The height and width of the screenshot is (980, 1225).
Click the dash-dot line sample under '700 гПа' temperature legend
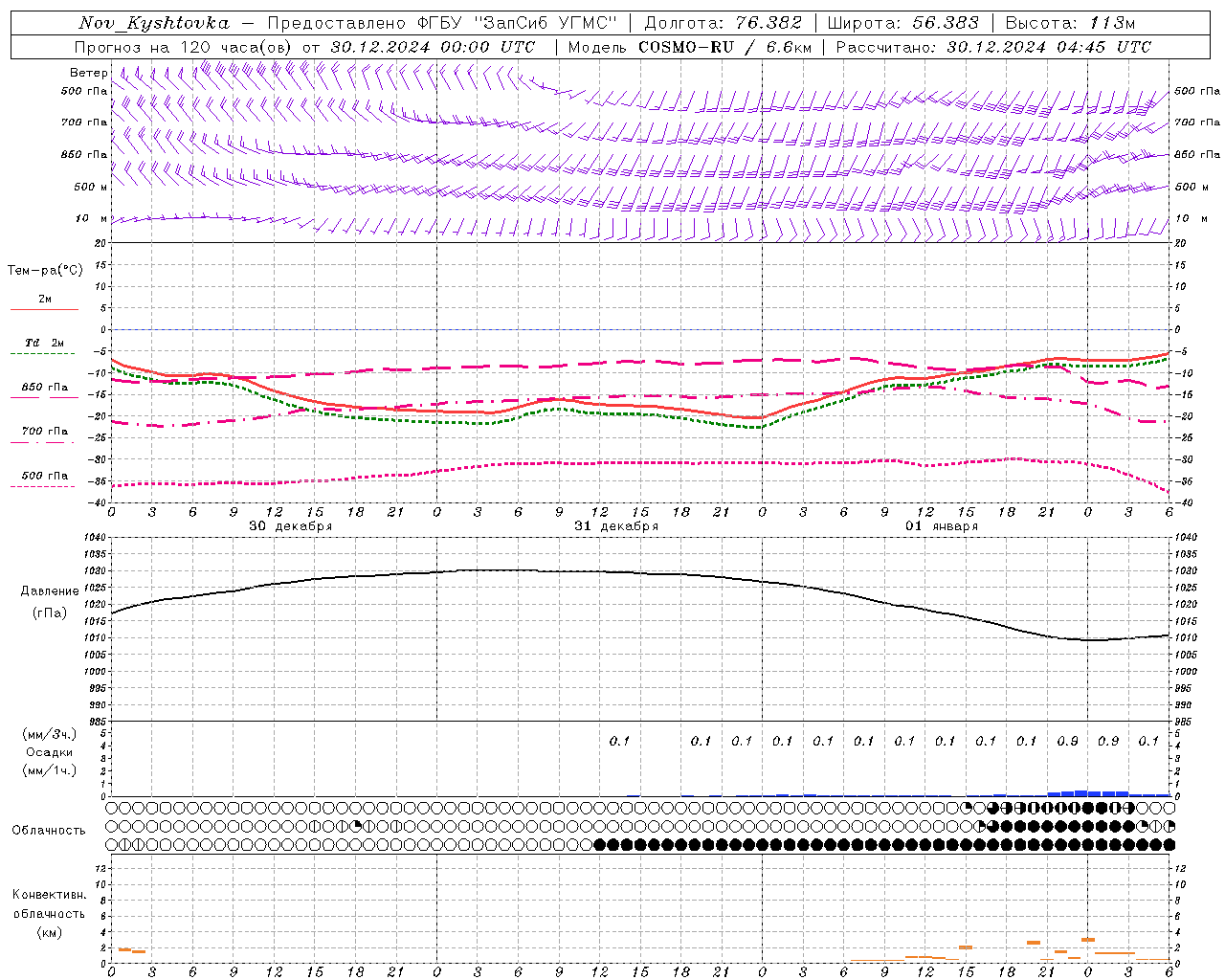click(x=43, y=443)
